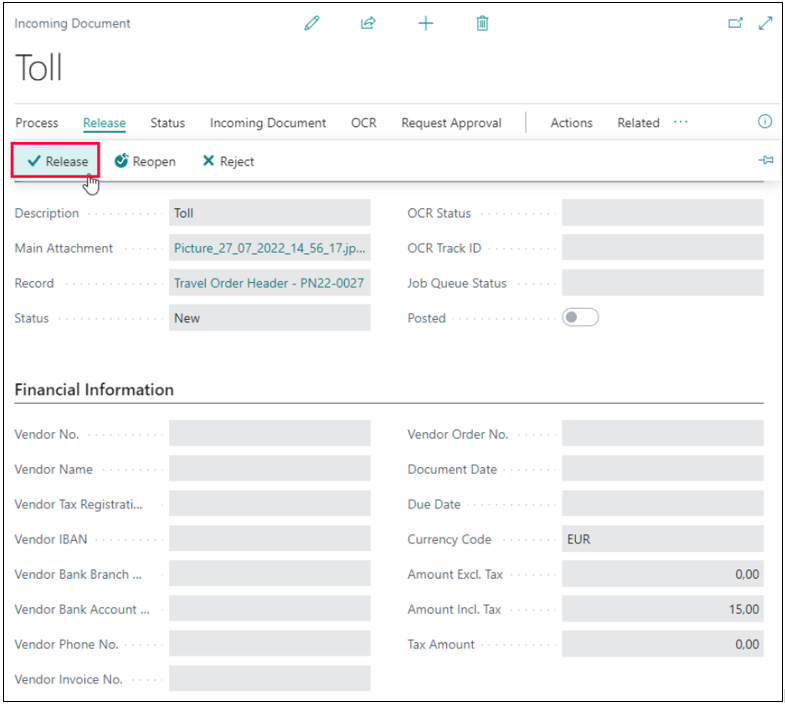Open the info factbox icon
Viewport: 785px width, 705px height.
tap(764, 121)
